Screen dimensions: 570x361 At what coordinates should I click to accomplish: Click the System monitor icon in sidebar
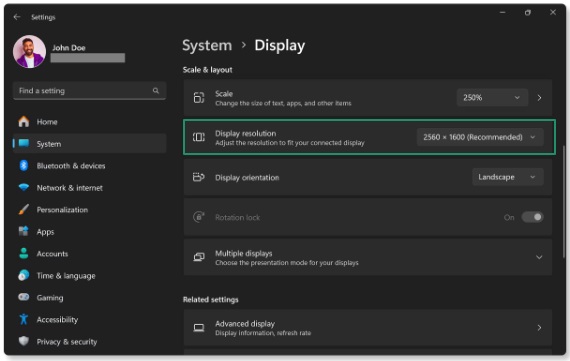click(24, 143)
